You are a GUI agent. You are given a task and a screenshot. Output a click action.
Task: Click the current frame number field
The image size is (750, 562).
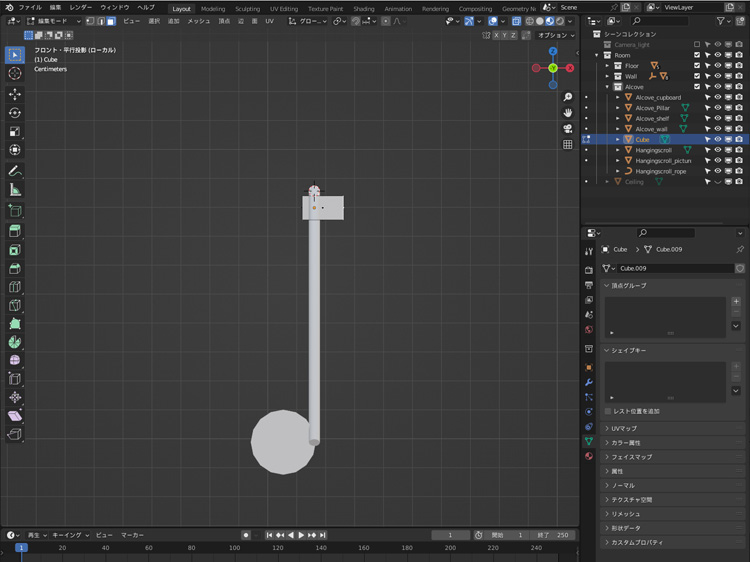(450, 535)
